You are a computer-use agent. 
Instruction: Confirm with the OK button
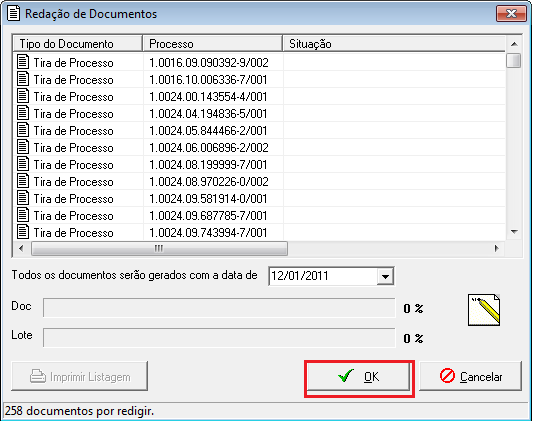[359, 377]
